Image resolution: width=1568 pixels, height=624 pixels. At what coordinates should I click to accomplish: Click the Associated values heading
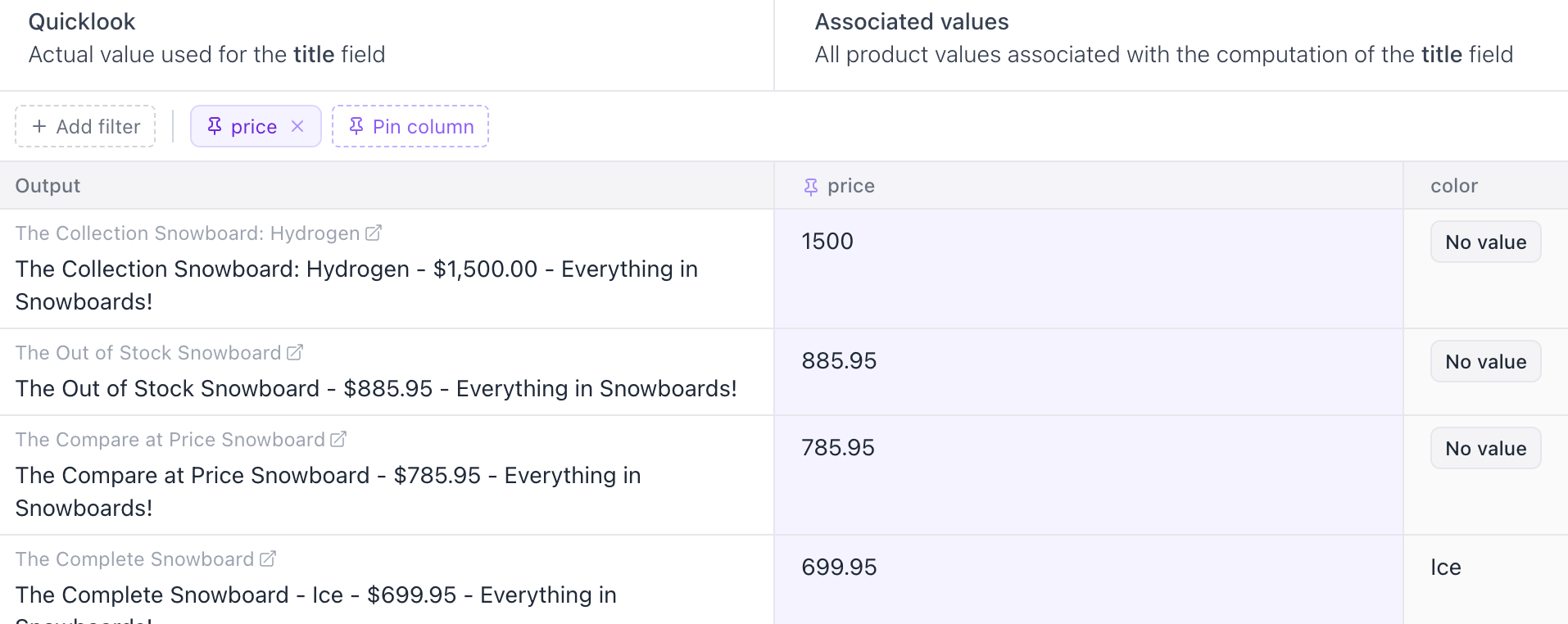[911, 21]
